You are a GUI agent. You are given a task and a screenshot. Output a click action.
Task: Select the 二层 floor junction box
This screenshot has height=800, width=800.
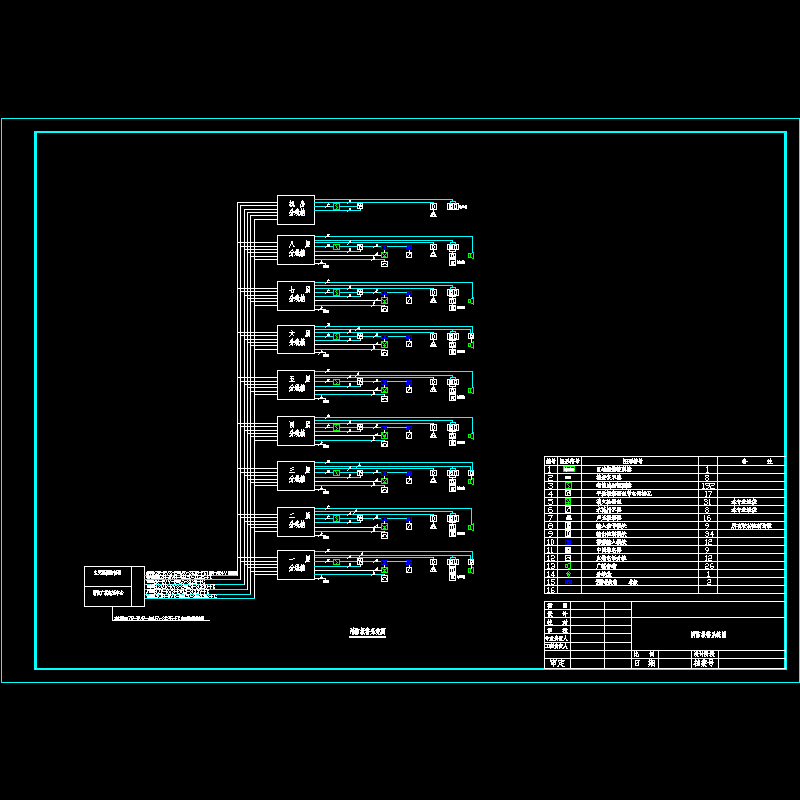coord(296,521)
